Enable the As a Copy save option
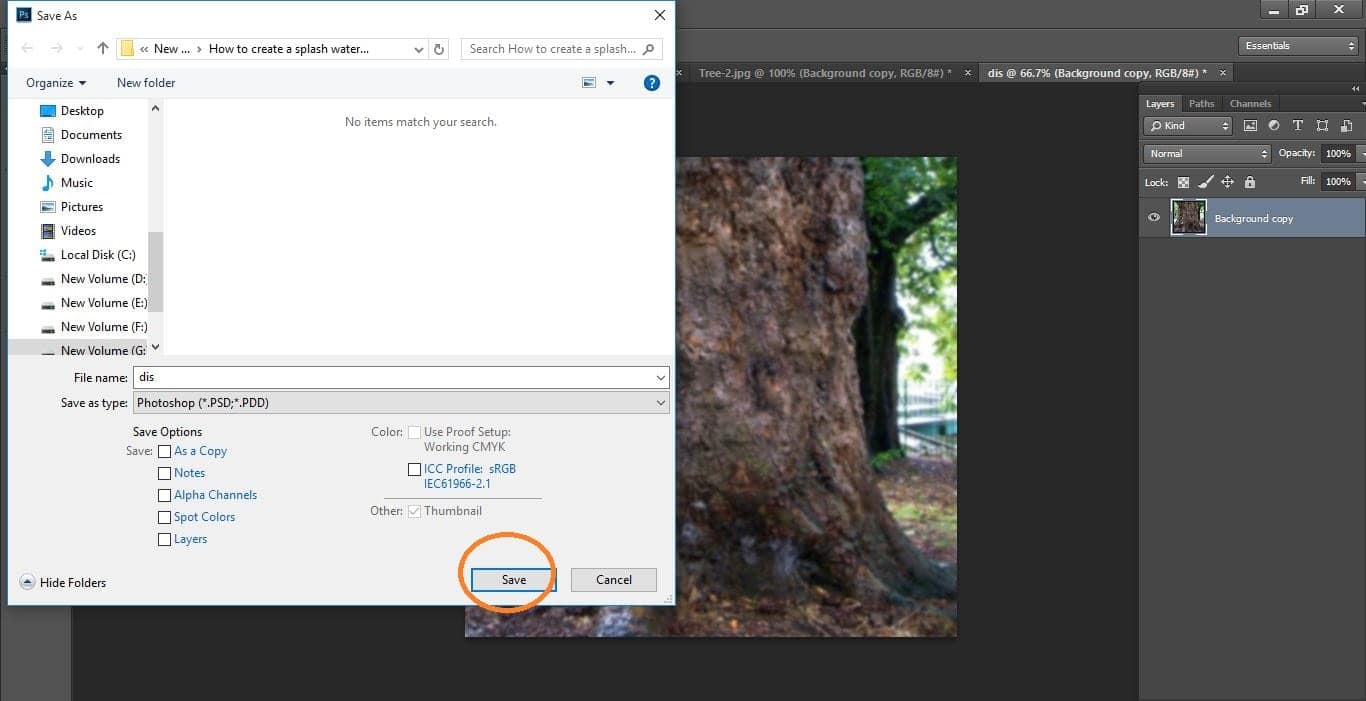 click(164, 451)
